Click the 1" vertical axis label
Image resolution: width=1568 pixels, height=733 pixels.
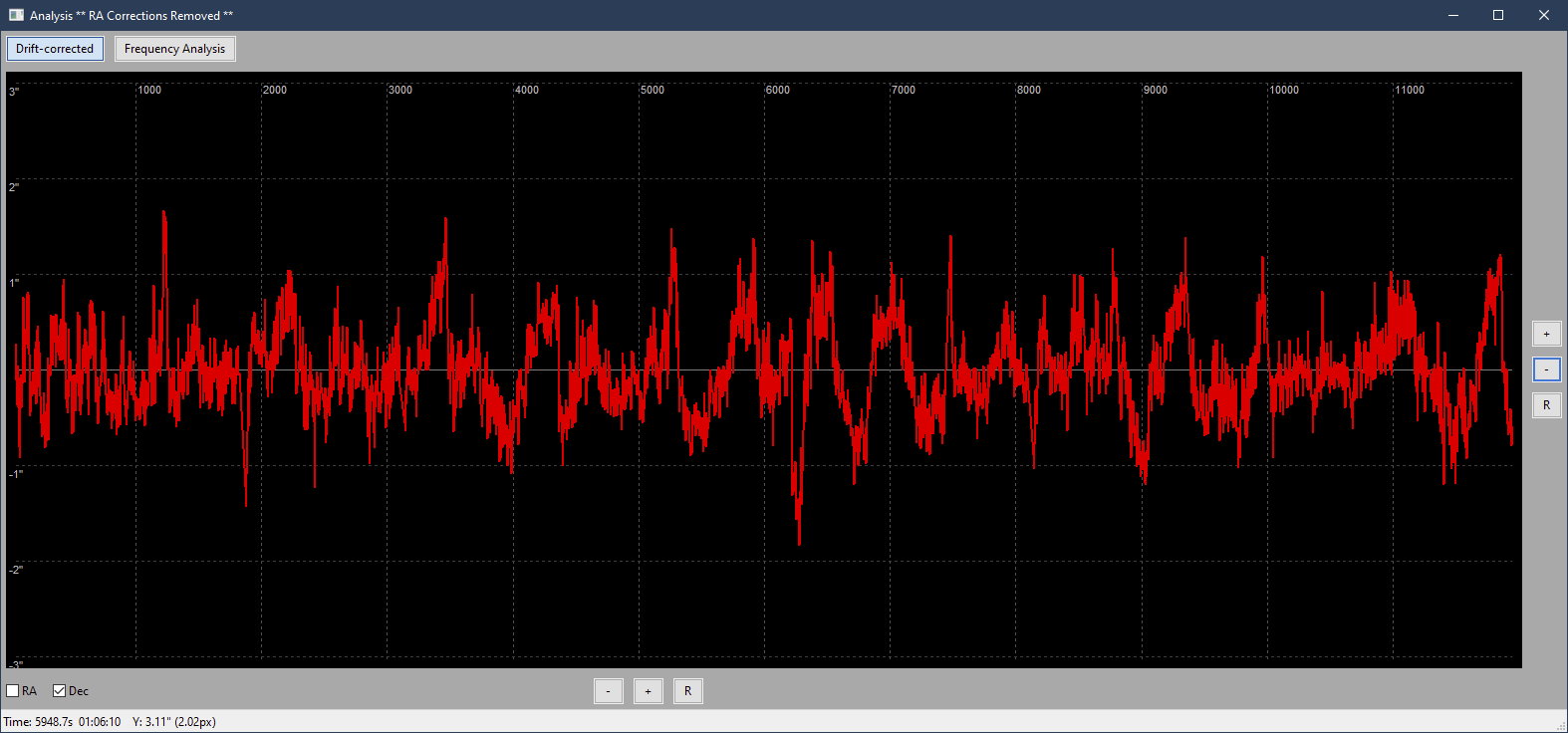tap(14, 283)
